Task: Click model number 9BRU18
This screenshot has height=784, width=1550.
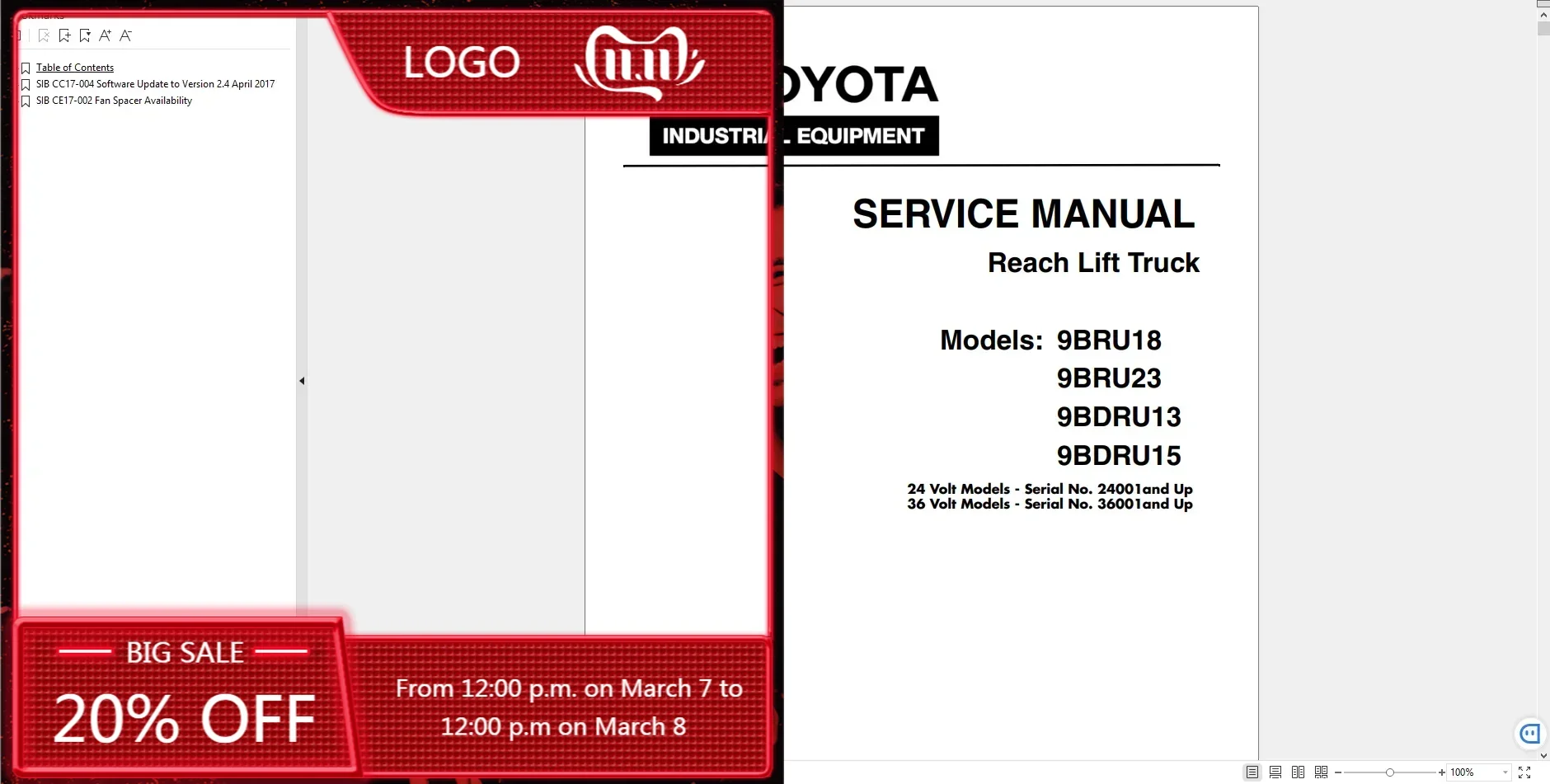Action: point(1109,340)
